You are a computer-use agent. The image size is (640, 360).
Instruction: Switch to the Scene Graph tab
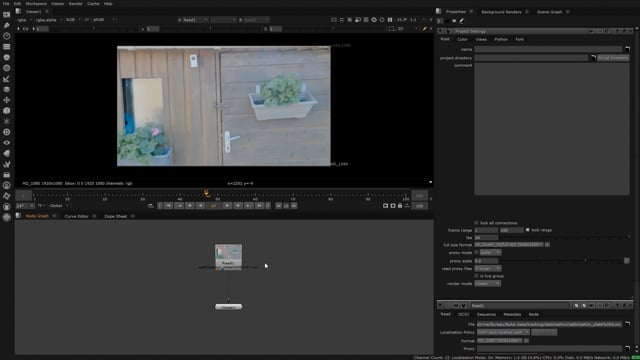[x=549, y=12]
